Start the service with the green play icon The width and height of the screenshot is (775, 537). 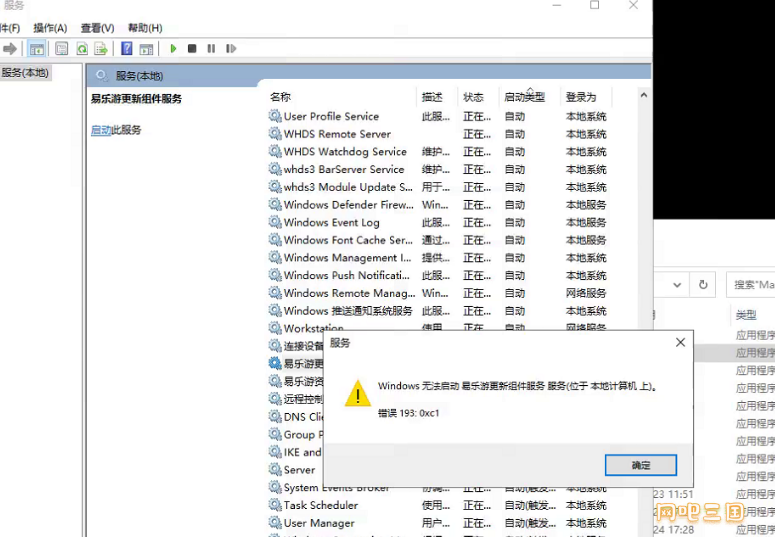pyautogui.click(x=173, y=48)
